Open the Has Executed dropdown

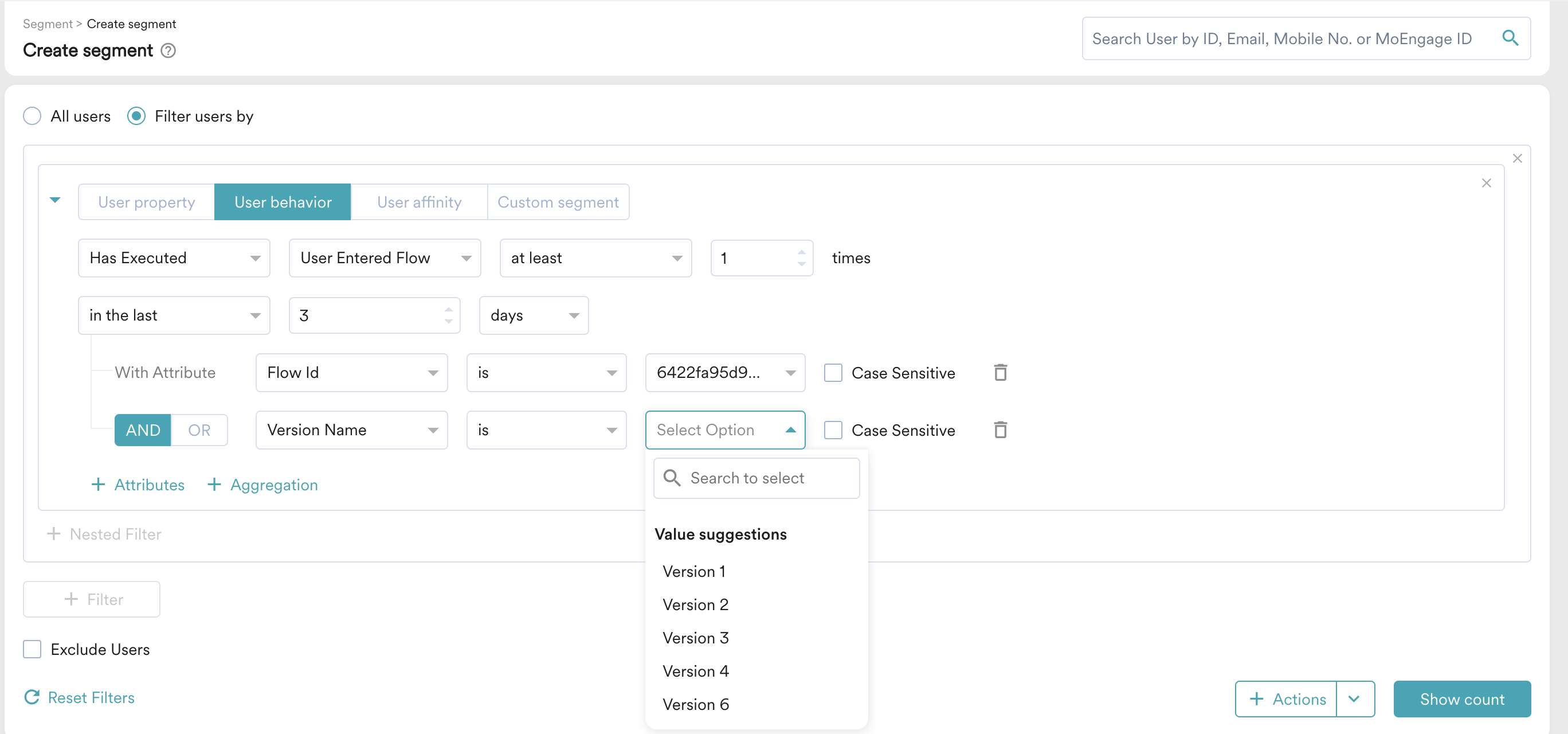[174, 257]
